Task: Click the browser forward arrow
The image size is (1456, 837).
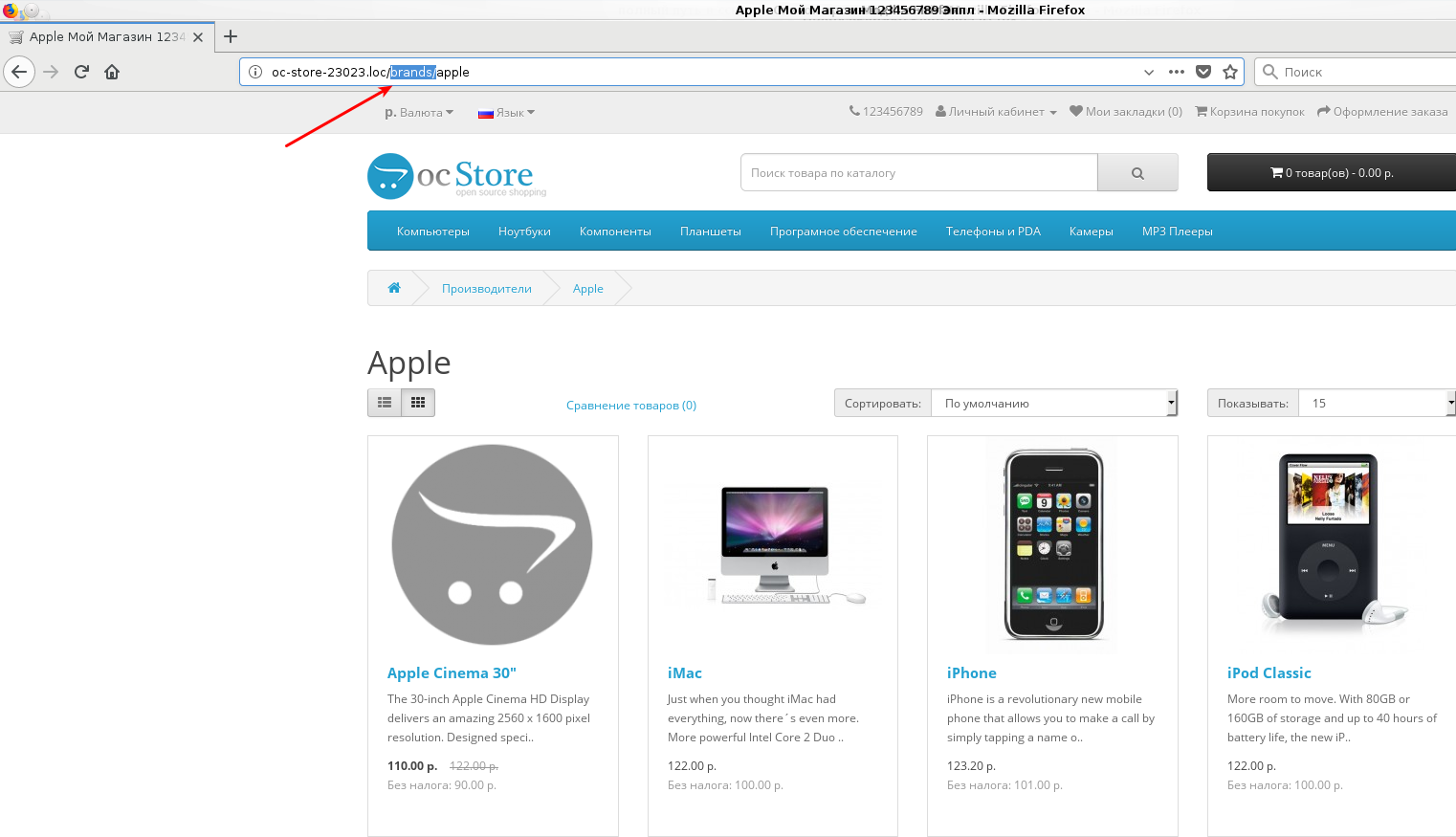Action: (x=52, y=72)
